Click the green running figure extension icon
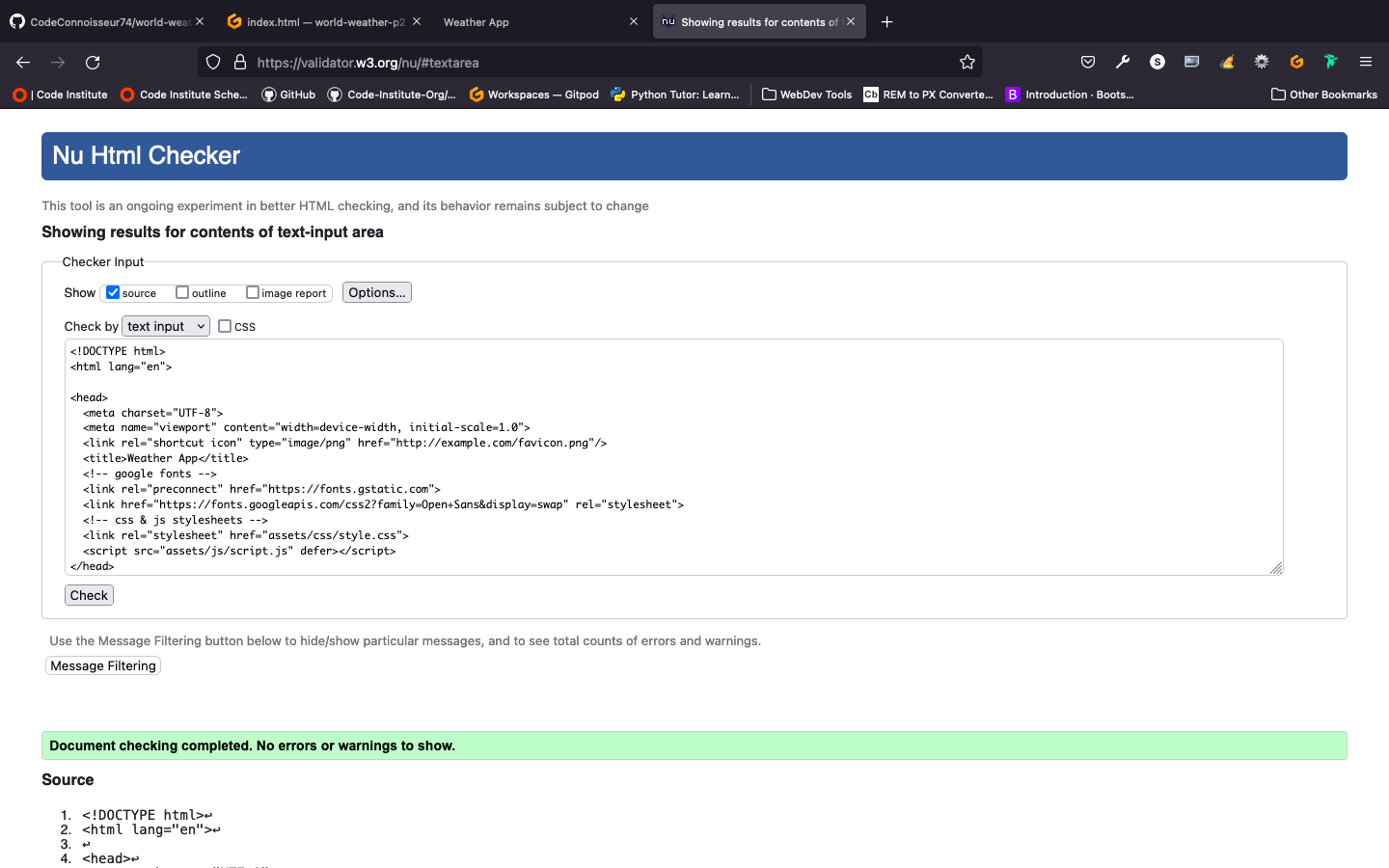This screenshot has width=1389, height=868. [1331, 63]
